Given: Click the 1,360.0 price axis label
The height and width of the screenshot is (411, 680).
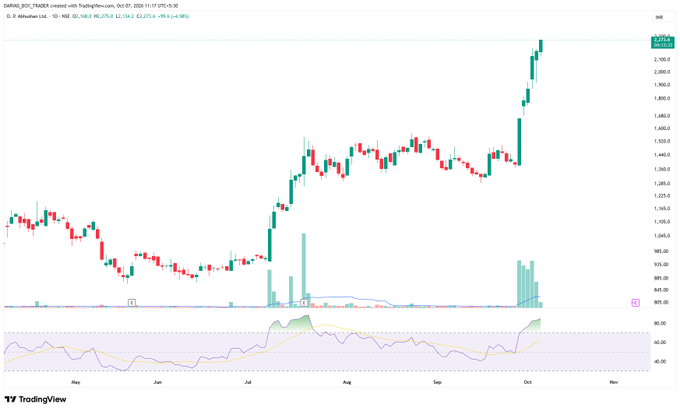Looking at the screenshot, I should (662, 169).
